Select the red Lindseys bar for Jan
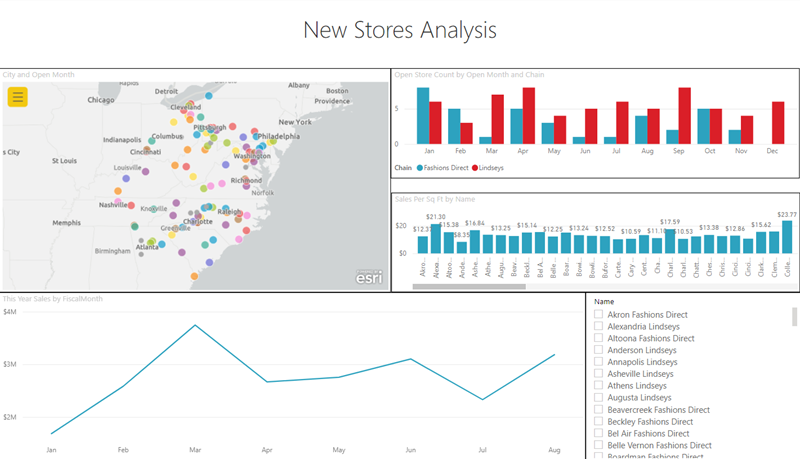 (435, 123)
